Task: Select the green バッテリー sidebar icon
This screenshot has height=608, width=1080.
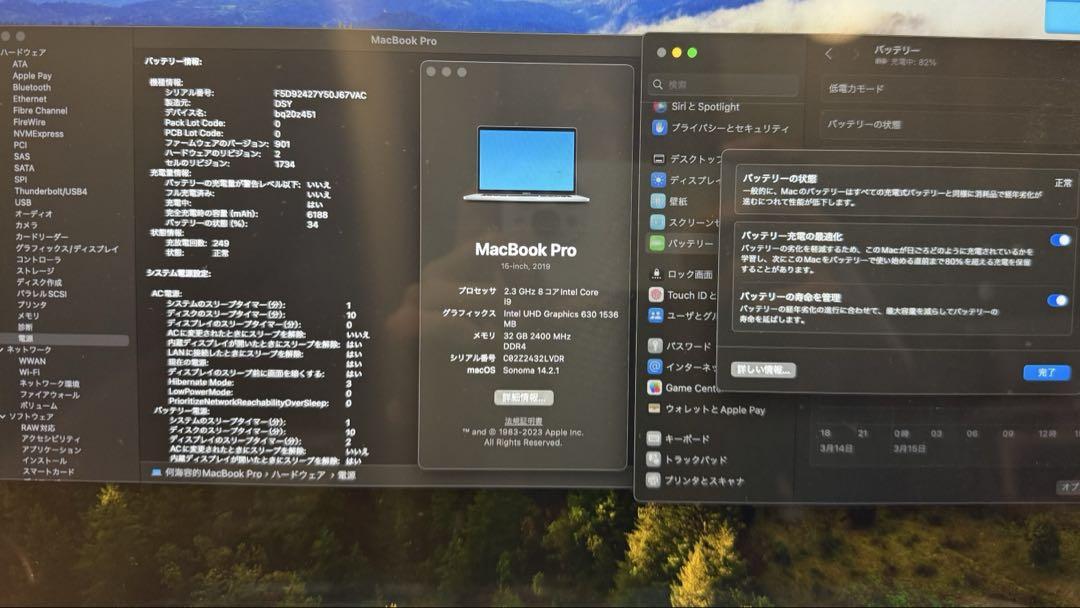Action: coord(657,243)
